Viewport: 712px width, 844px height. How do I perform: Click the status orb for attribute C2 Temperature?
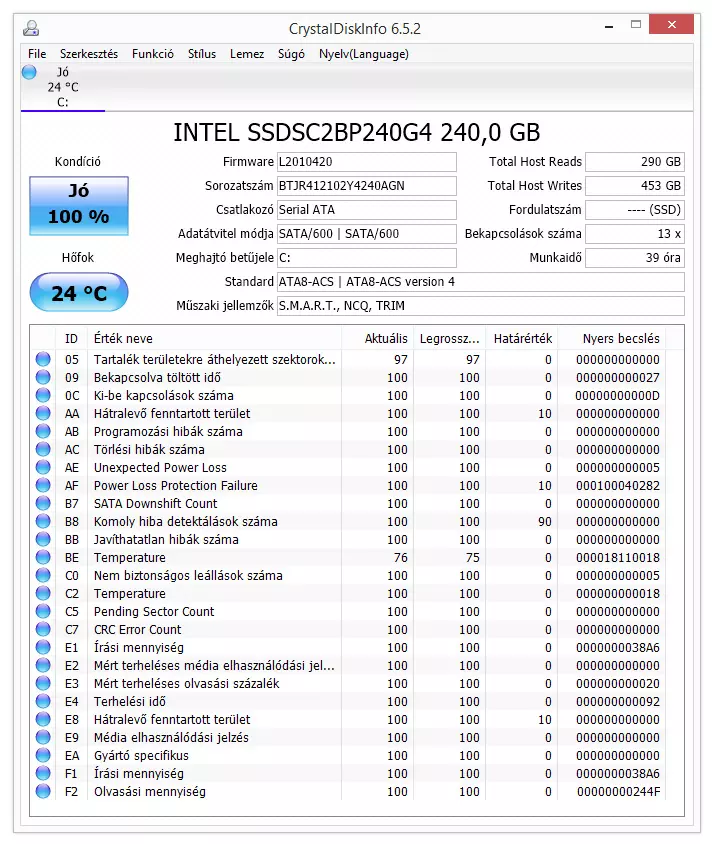pyautogui.click(x=43, y=593)
